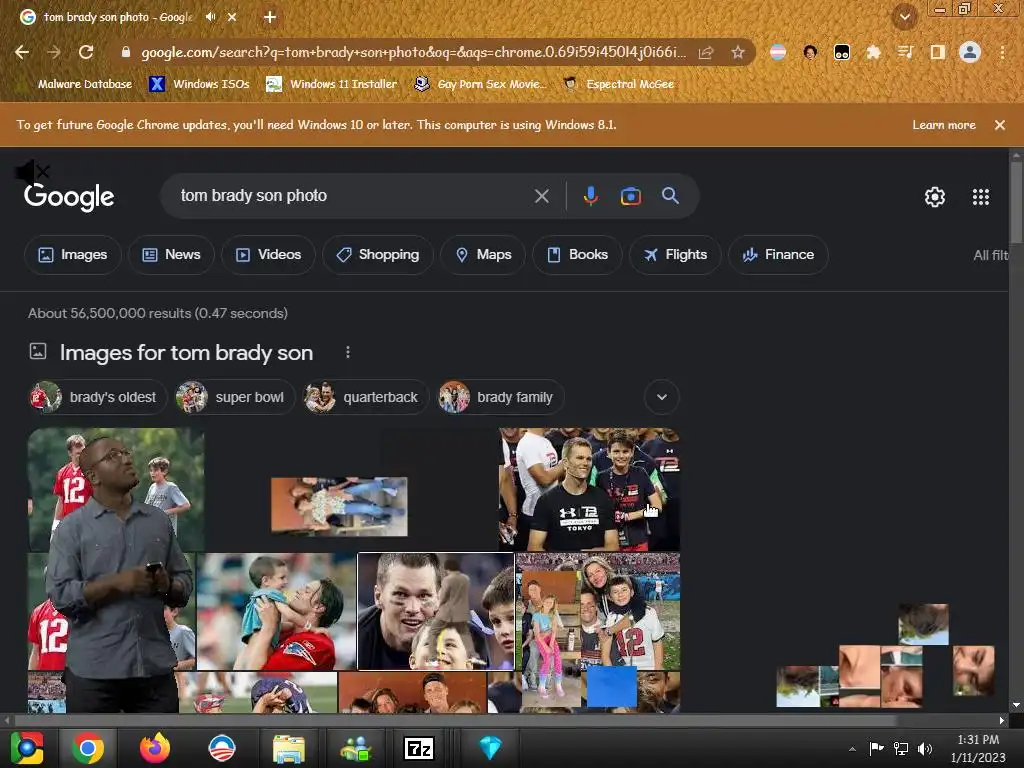Switch to the News filter
This screenshot has width=1024, height=768.
point(171,255)
